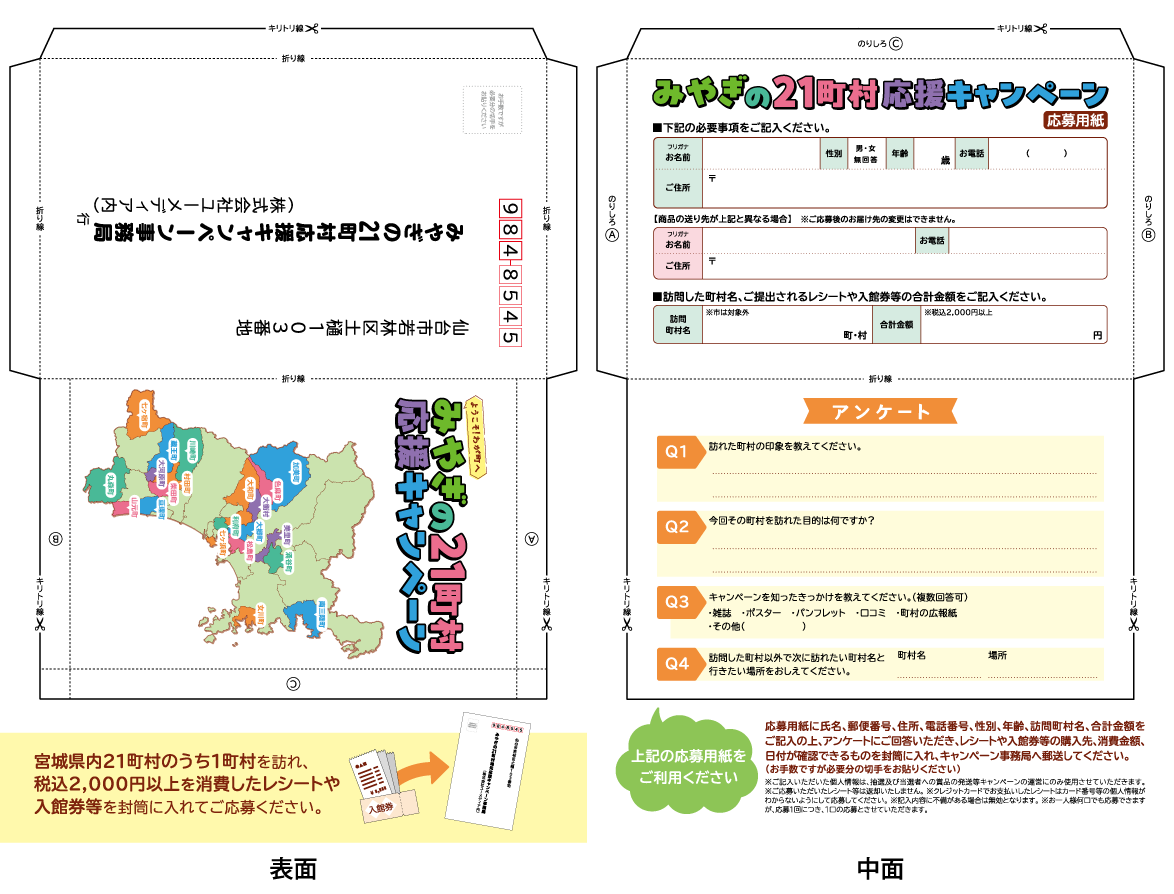The width and height of the screenshot is (1174, 894).
Task: Click the アンケート orange banner
Action: pyautogui.click(x=880, y=411)
